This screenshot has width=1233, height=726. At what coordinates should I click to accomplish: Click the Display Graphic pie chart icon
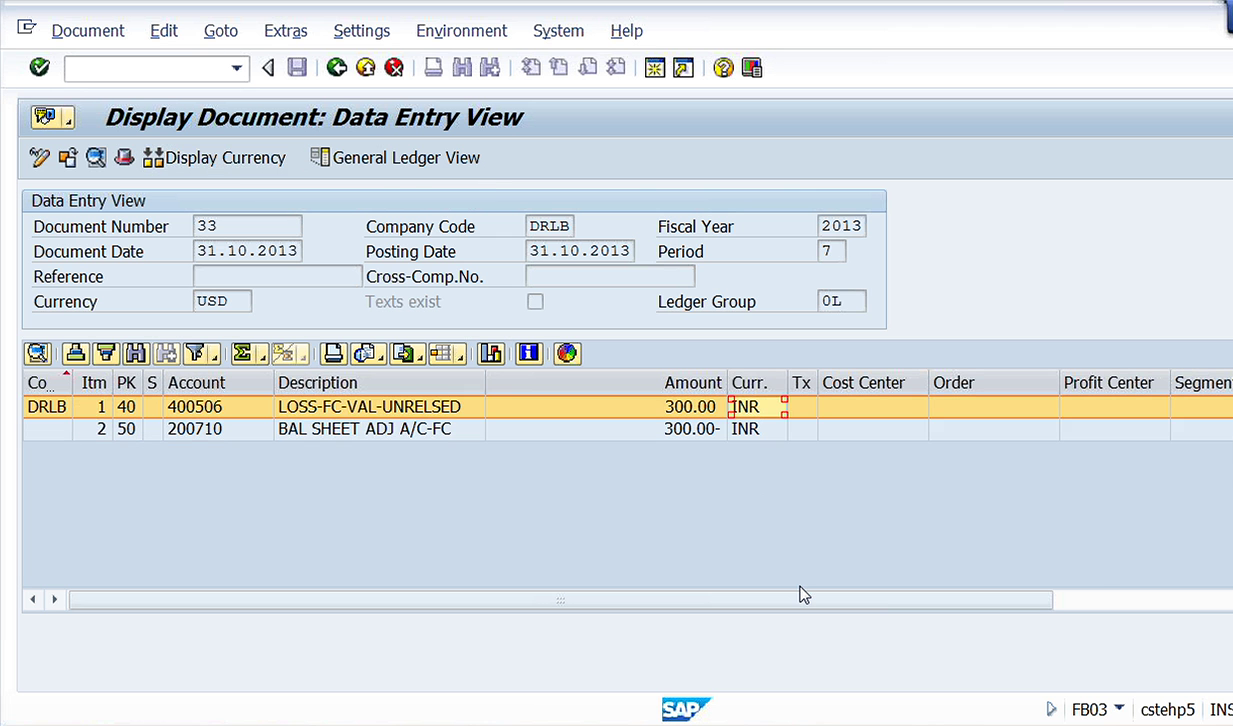[567, 353]
